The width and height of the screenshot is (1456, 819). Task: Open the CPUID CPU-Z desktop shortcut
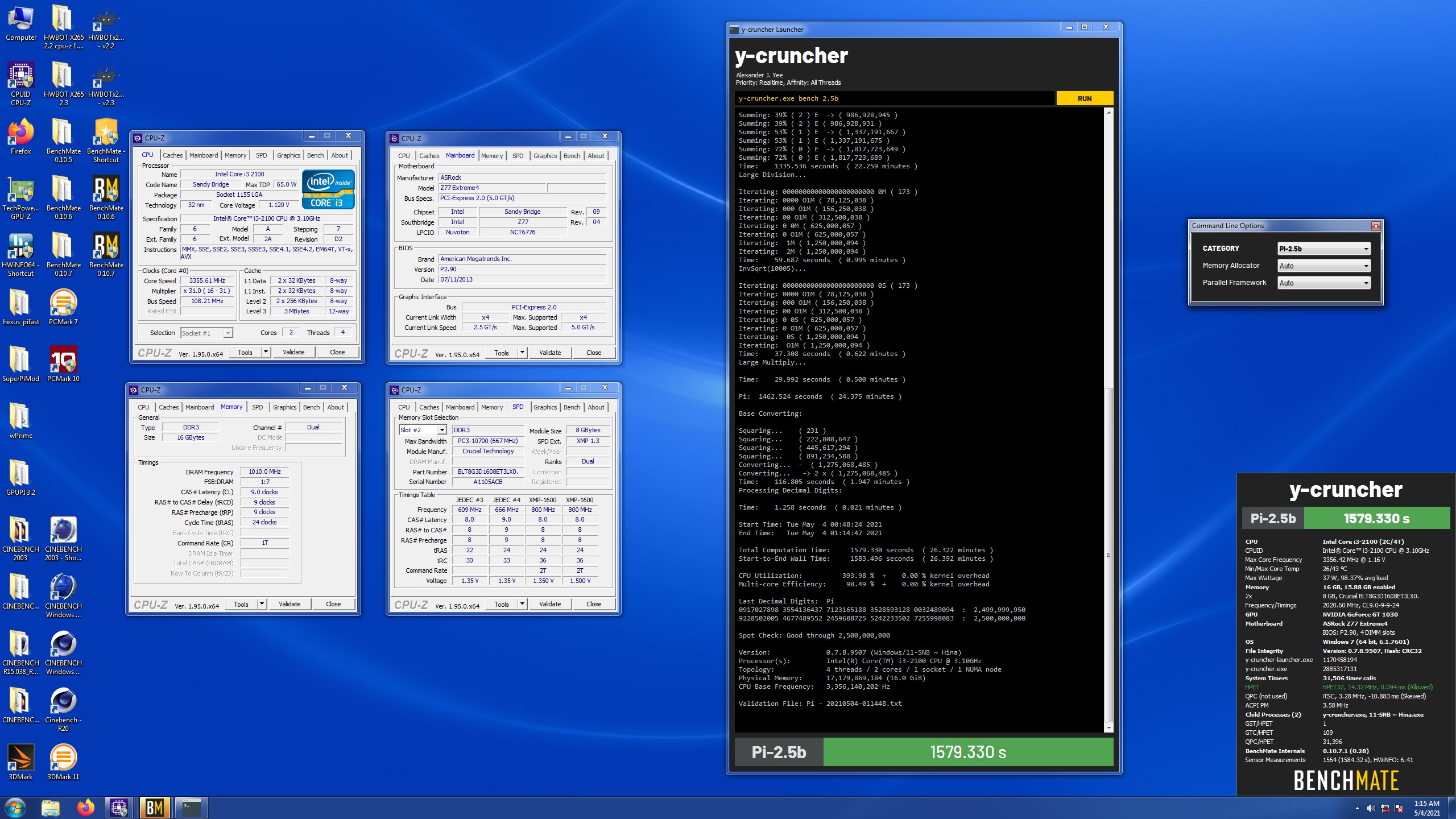21,84
